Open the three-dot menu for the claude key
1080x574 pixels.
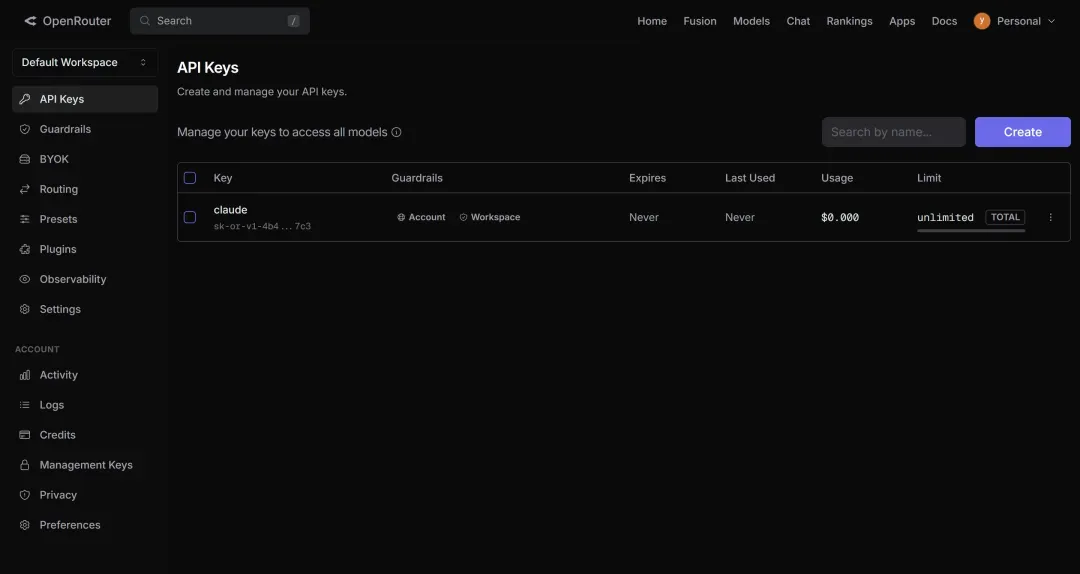click(1050, 217)
